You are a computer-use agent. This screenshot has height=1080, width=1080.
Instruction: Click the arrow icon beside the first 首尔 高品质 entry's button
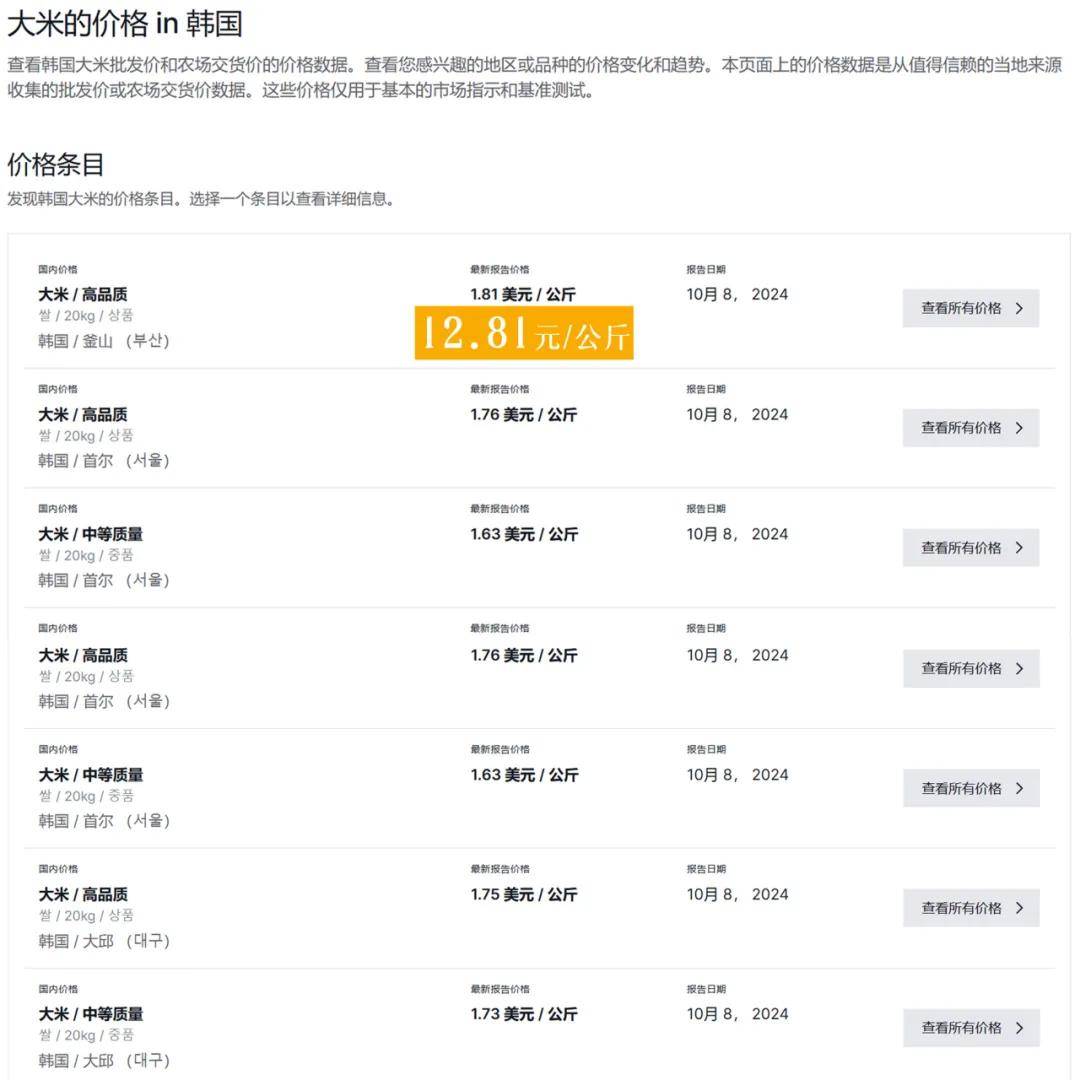pyautogui.click(x=1018, y=427)
